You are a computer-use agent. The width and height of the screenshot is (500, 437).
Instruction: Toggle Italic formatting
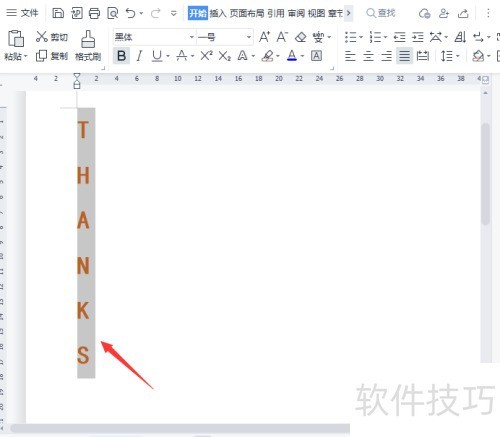(x=139, y=56)
